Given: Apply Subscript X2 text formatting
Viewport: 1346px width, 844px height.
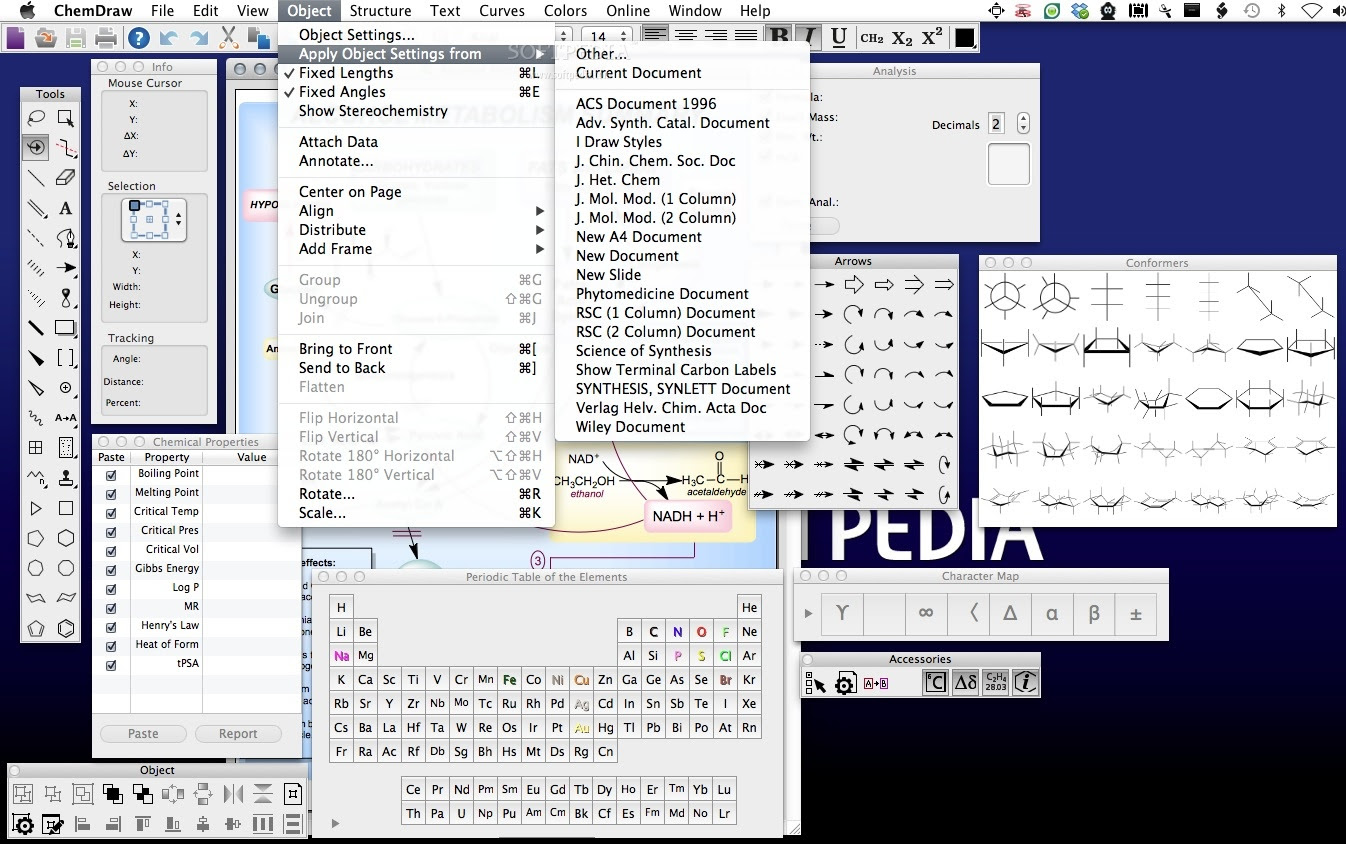Looking at the screenshot, I should click(x=902, y=38).
